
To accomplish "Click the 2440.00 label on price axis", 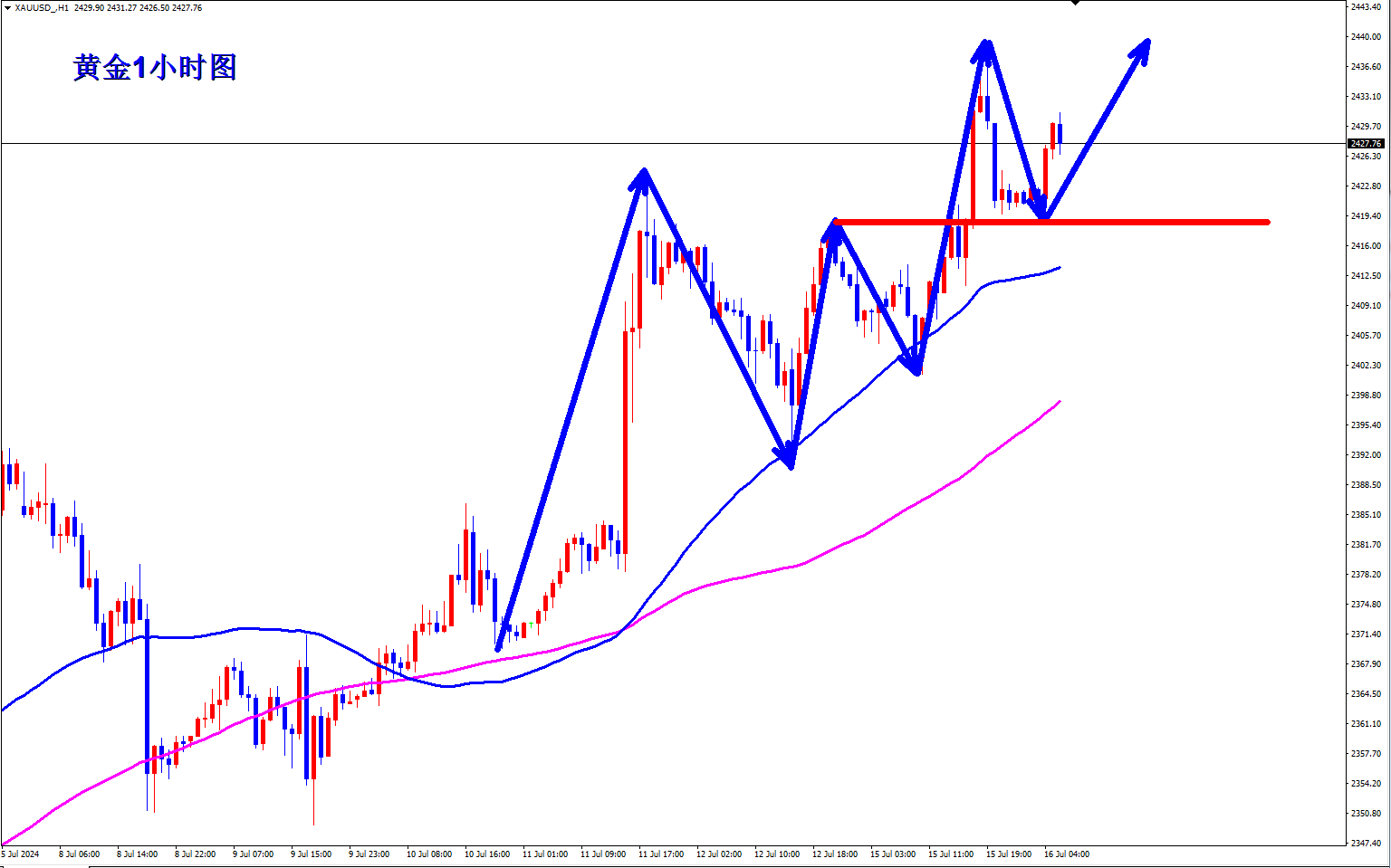I will click(1366, 36).
